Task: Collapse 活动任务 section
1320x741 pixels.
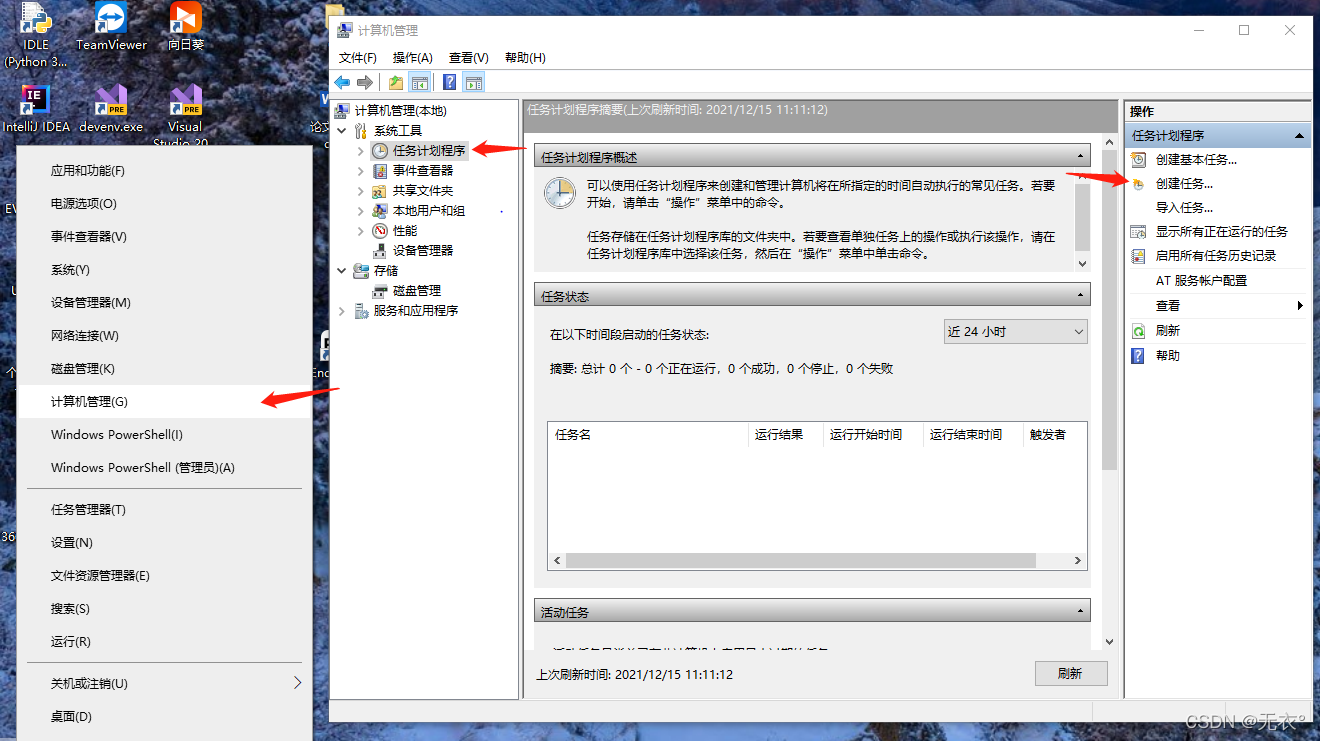Action: coord(1079,612)
